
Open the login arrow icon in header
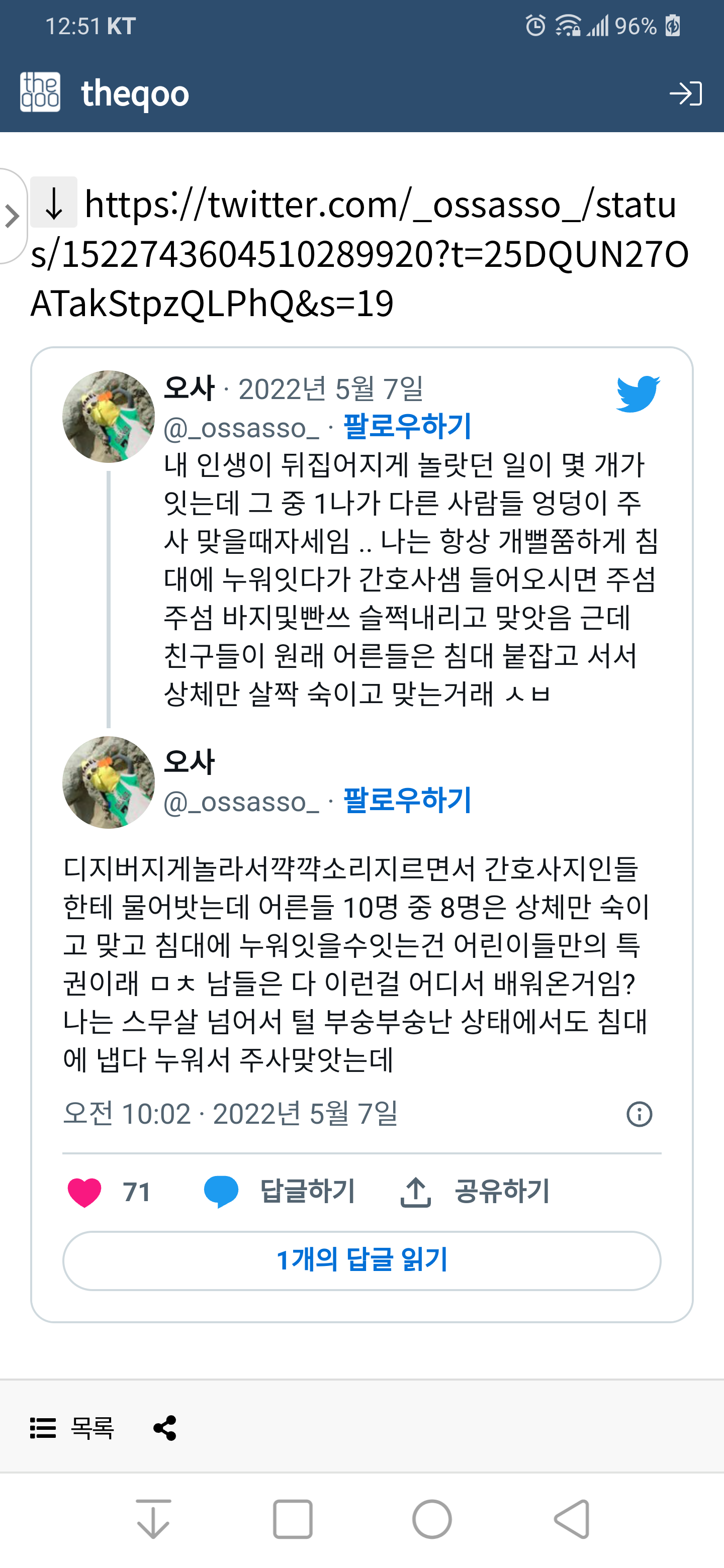point(685,94)
